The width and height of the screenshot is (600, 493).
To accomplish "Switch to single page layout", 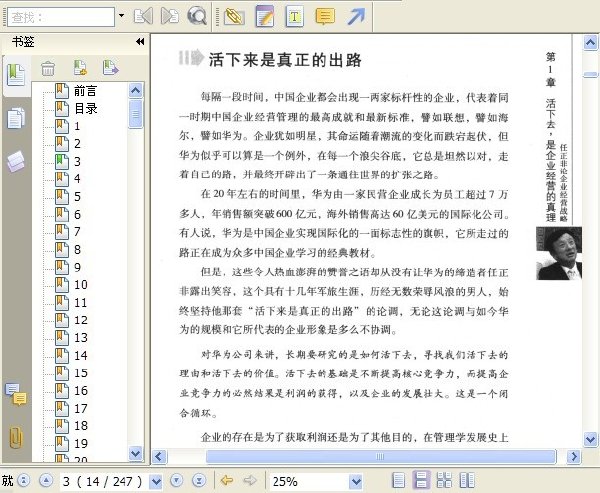I will click(399, 480).
